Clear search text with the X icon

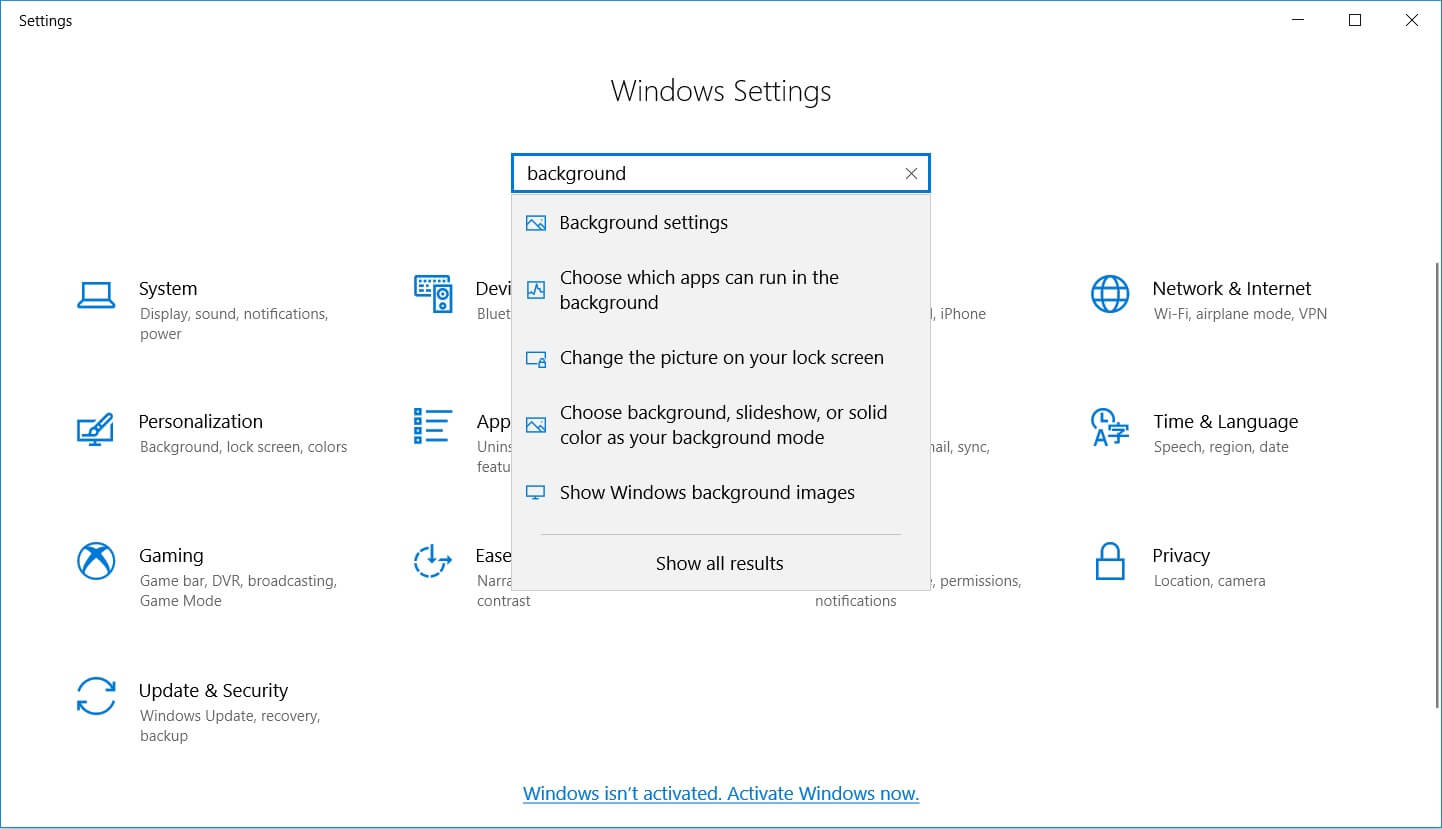click(x=911, y=173)
